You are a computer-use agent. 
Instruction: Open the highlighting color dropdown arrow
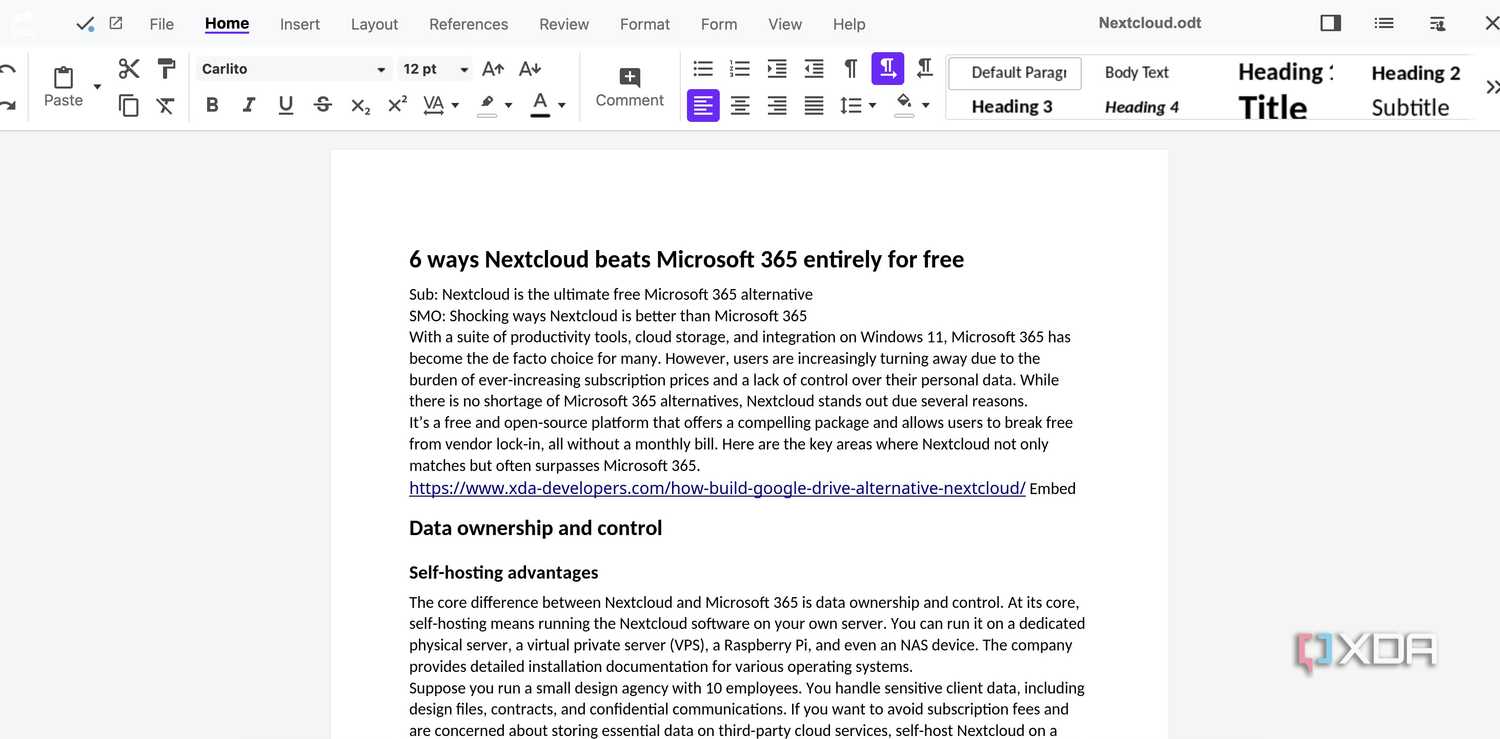508,105
